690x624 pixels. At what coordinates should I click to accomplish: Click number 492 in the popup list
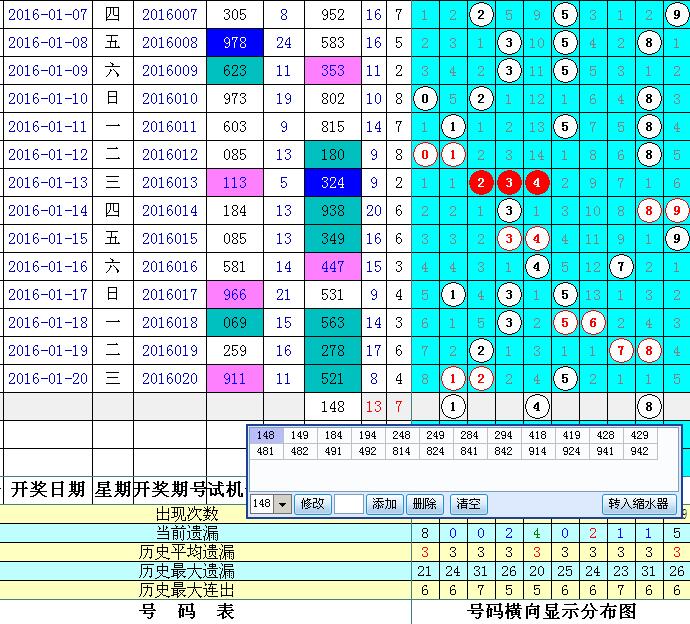coord(367,451)
